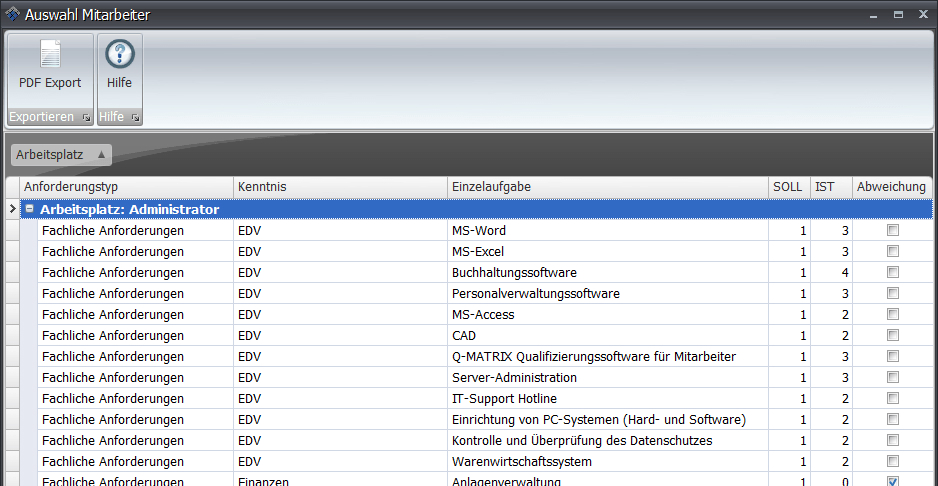The height and width of the screenshot is (486, 938).
Task: Collapse the Arbeitsplatz: Administrator group
Action: click(30, 210)
